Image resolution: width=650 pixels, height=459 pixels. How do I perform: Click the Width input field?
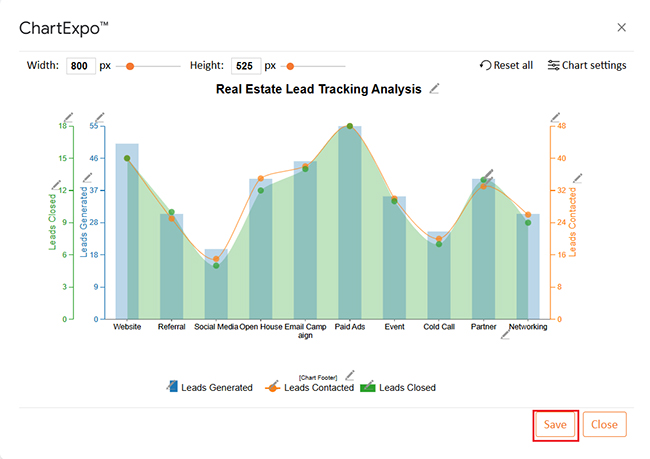tap(80, 66)
